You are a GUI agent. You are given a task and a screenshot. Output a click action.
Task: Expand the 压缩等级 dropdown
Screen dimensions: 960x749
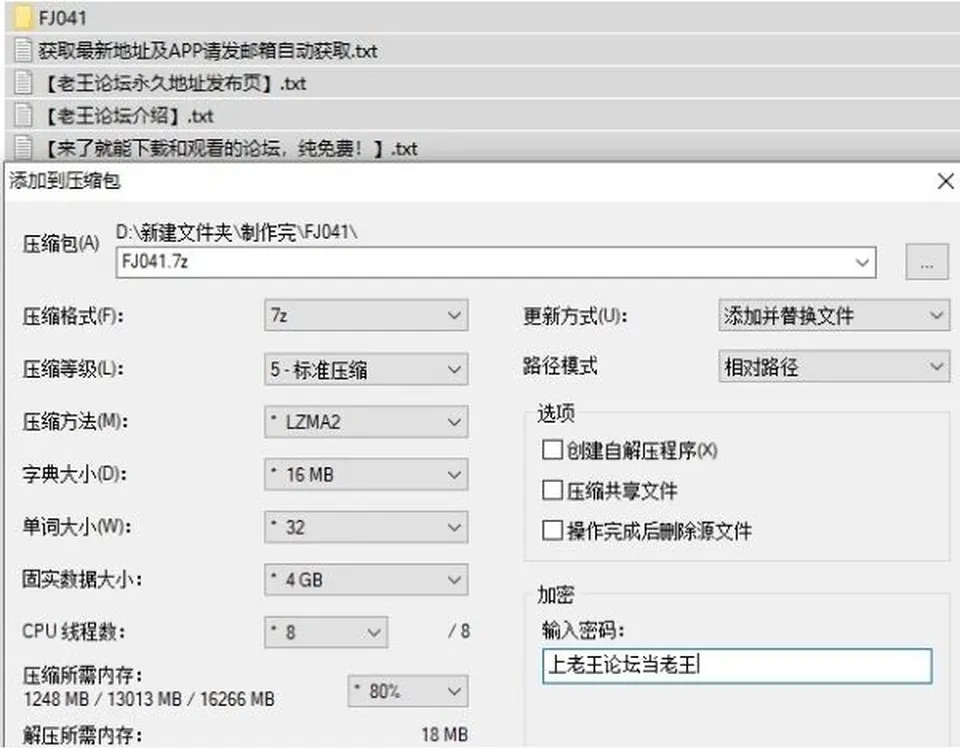366,369
